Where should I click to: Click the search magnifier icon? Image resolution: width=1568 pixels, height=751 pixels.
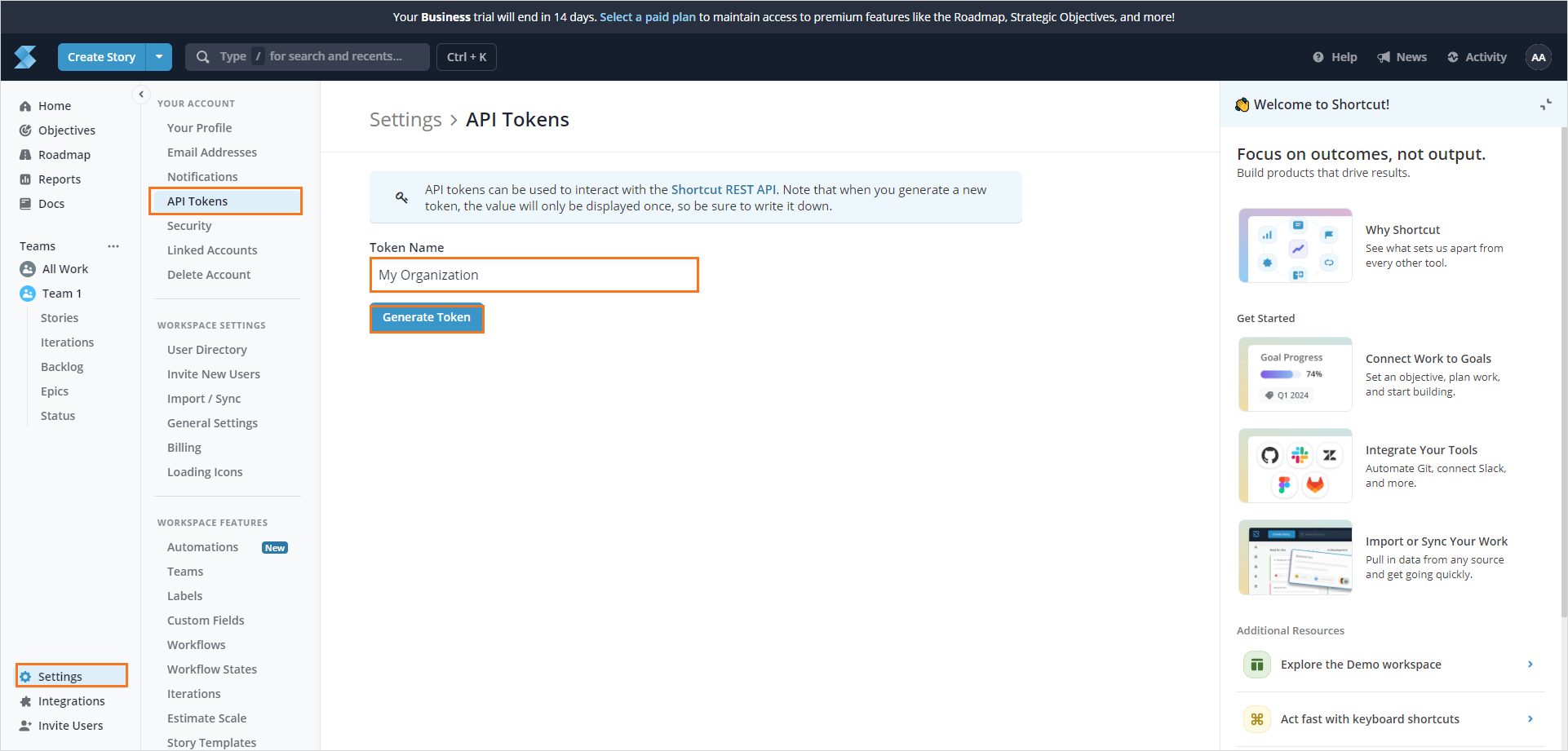[x=202, y=57]
